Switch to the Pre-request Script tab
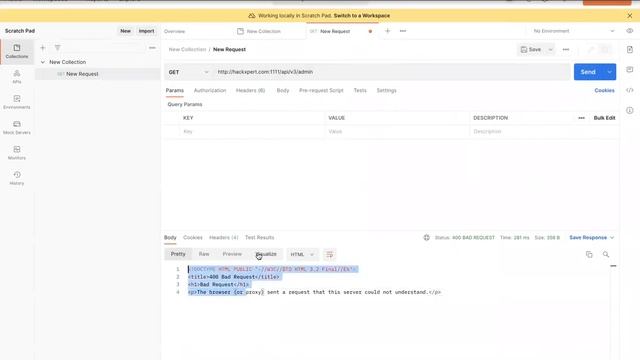Screen dimensions: 640x360 point(321,90)
